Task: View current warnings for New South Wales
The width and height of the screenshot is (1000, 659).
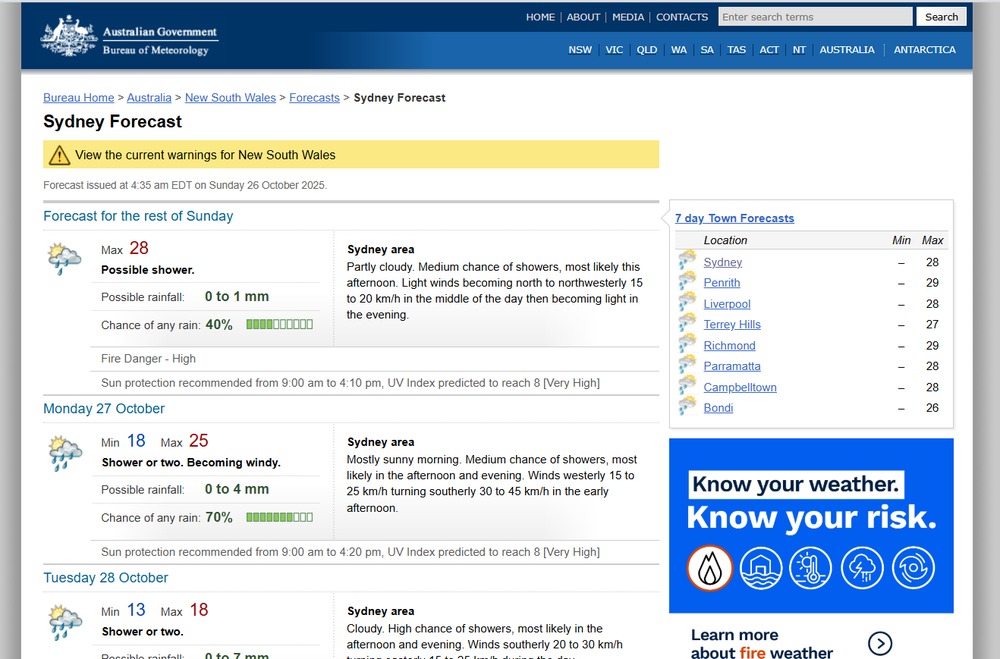Action: click(205, 155)
